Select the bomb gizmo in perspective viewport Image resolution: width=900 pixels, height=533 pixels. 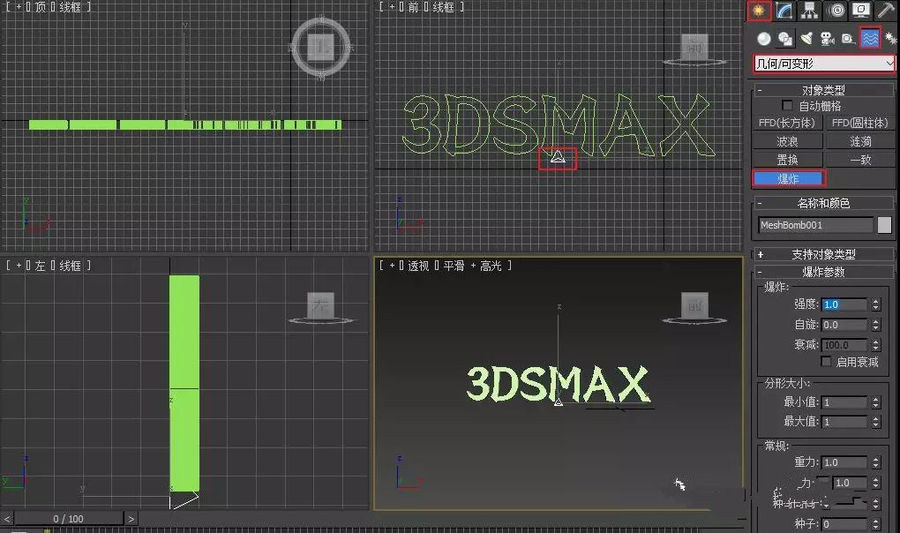pyautogui.click(x=558, y=402)
